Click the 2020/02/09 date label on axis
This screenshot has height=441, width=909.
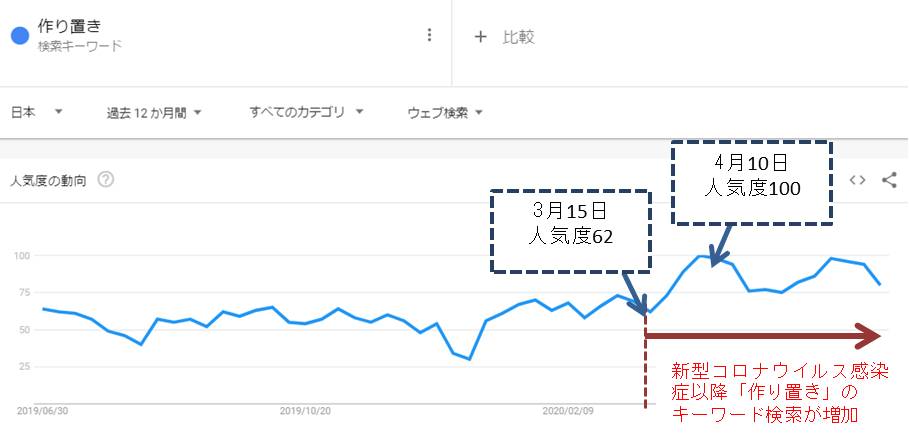click(568, 410)
